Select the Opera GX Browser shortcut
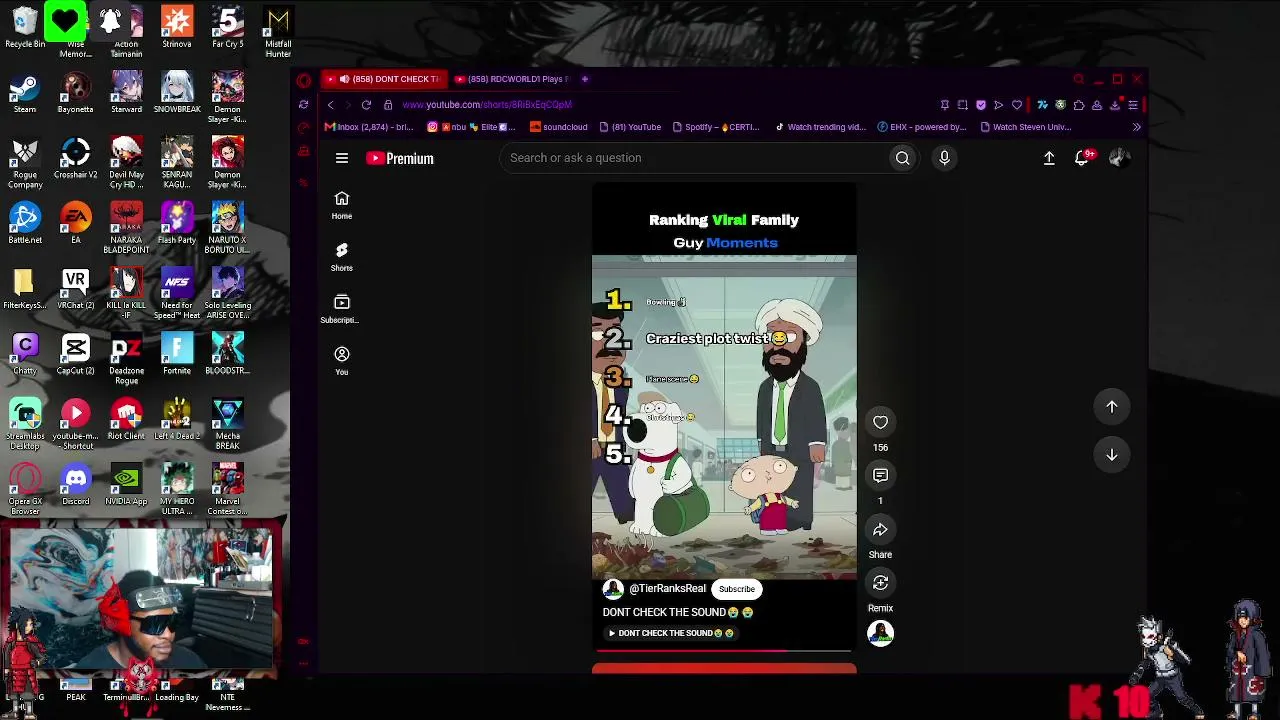 [x=25, y=491]
